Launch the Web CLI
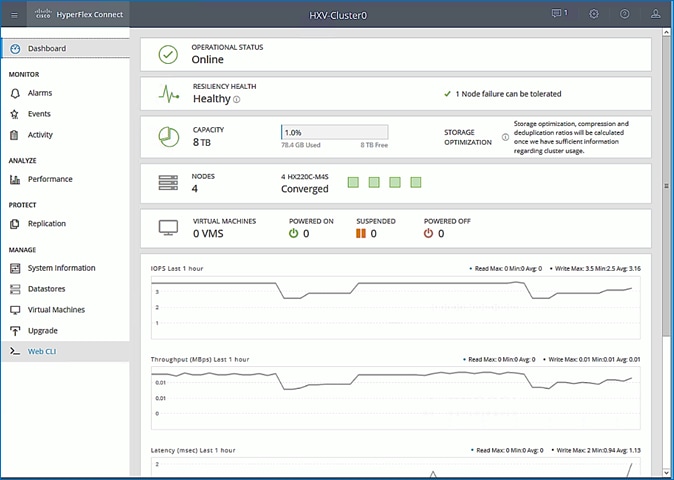This screenshot has width=674, height=480. point(42,352)
